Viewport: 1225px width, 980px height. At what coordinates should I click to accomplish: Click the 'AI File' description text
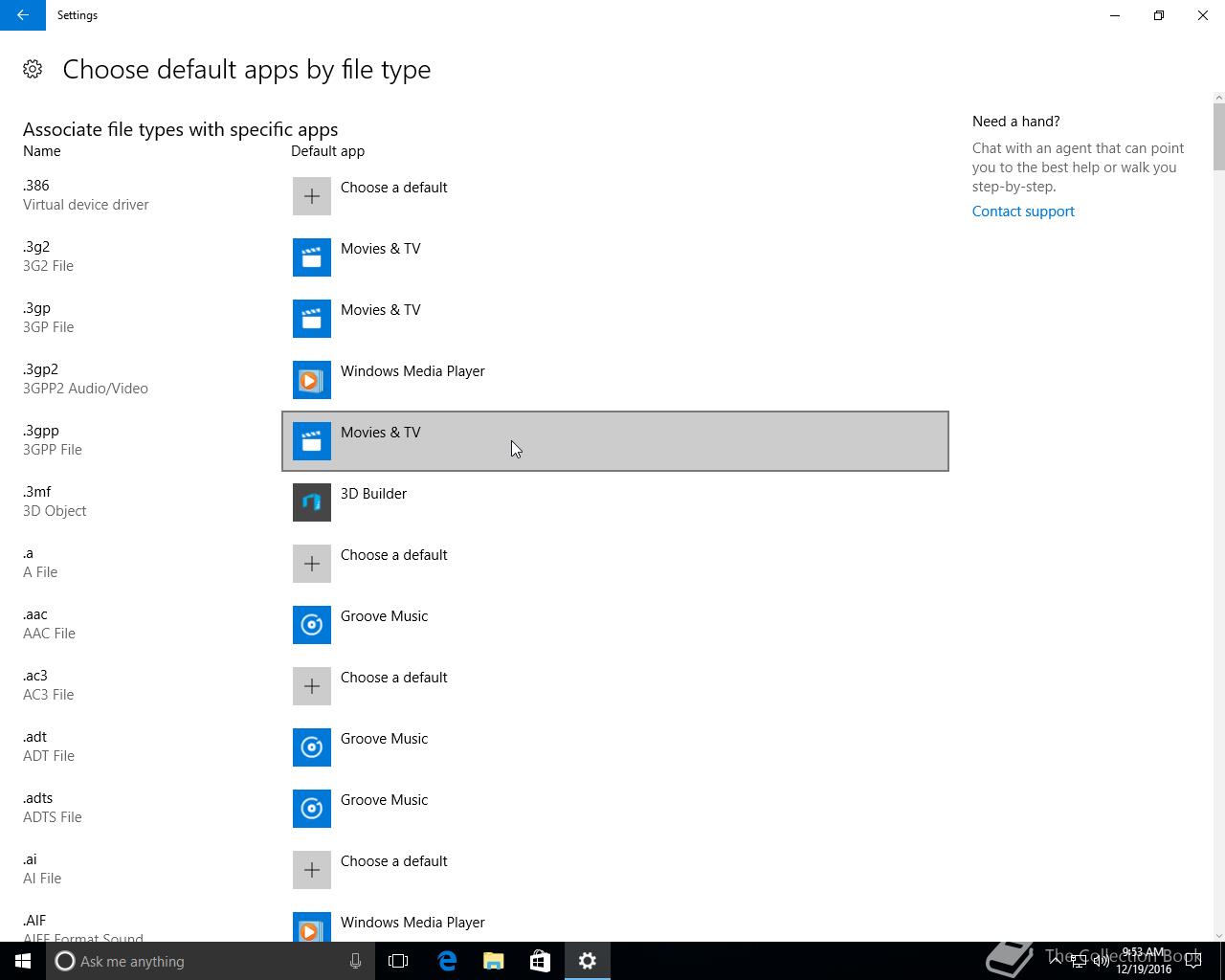(42, 879)
